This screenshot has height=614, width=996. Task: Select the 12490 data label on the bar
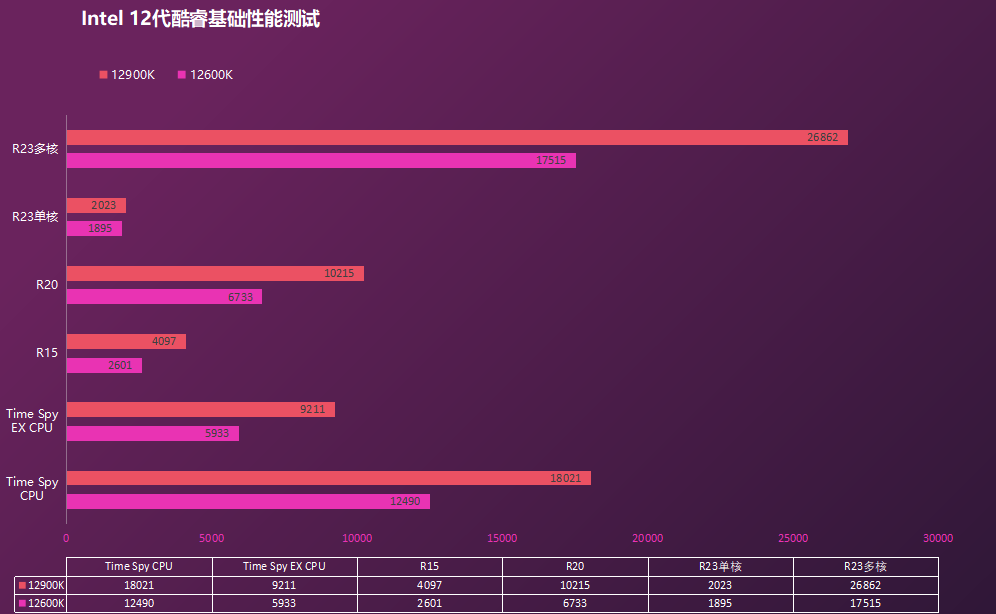click(x=405, y=502)
